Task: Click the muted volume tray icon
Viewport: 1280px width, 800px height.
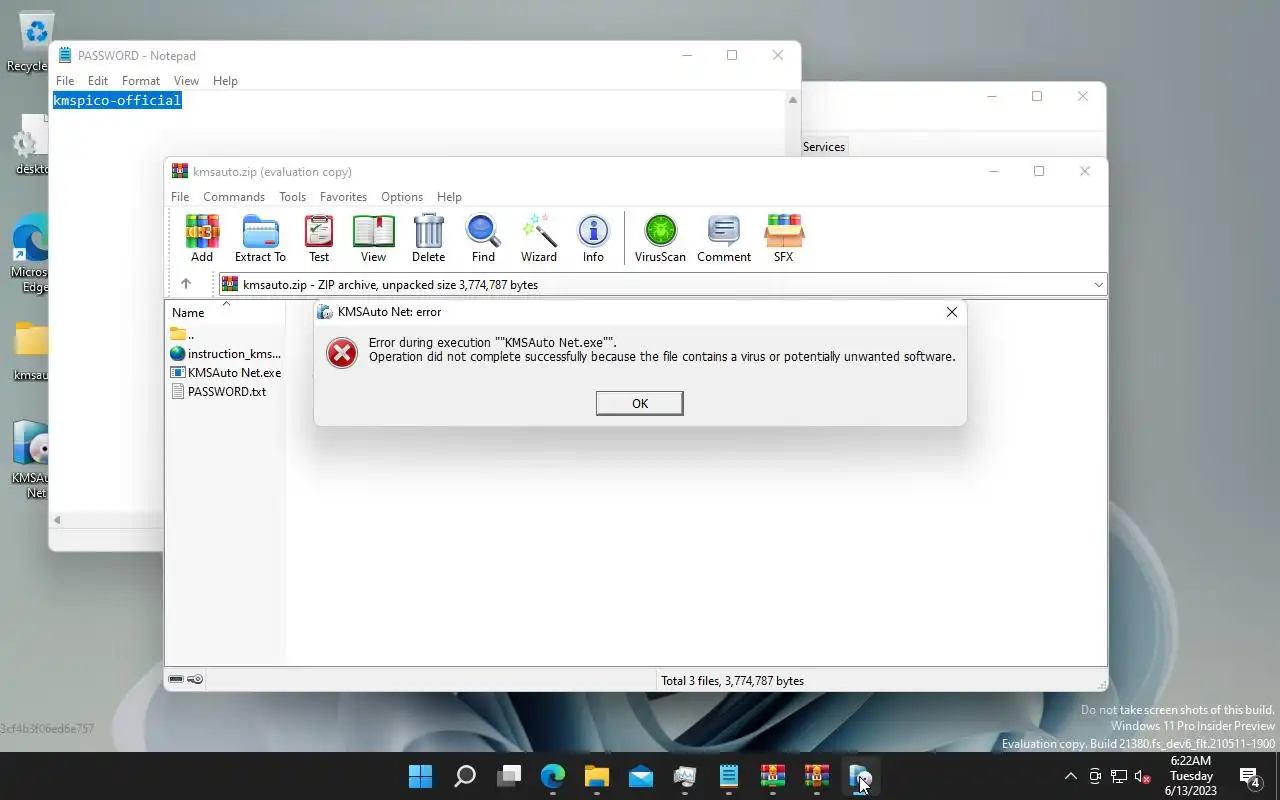Action: pyautogui.click(x=1143, y=776)
